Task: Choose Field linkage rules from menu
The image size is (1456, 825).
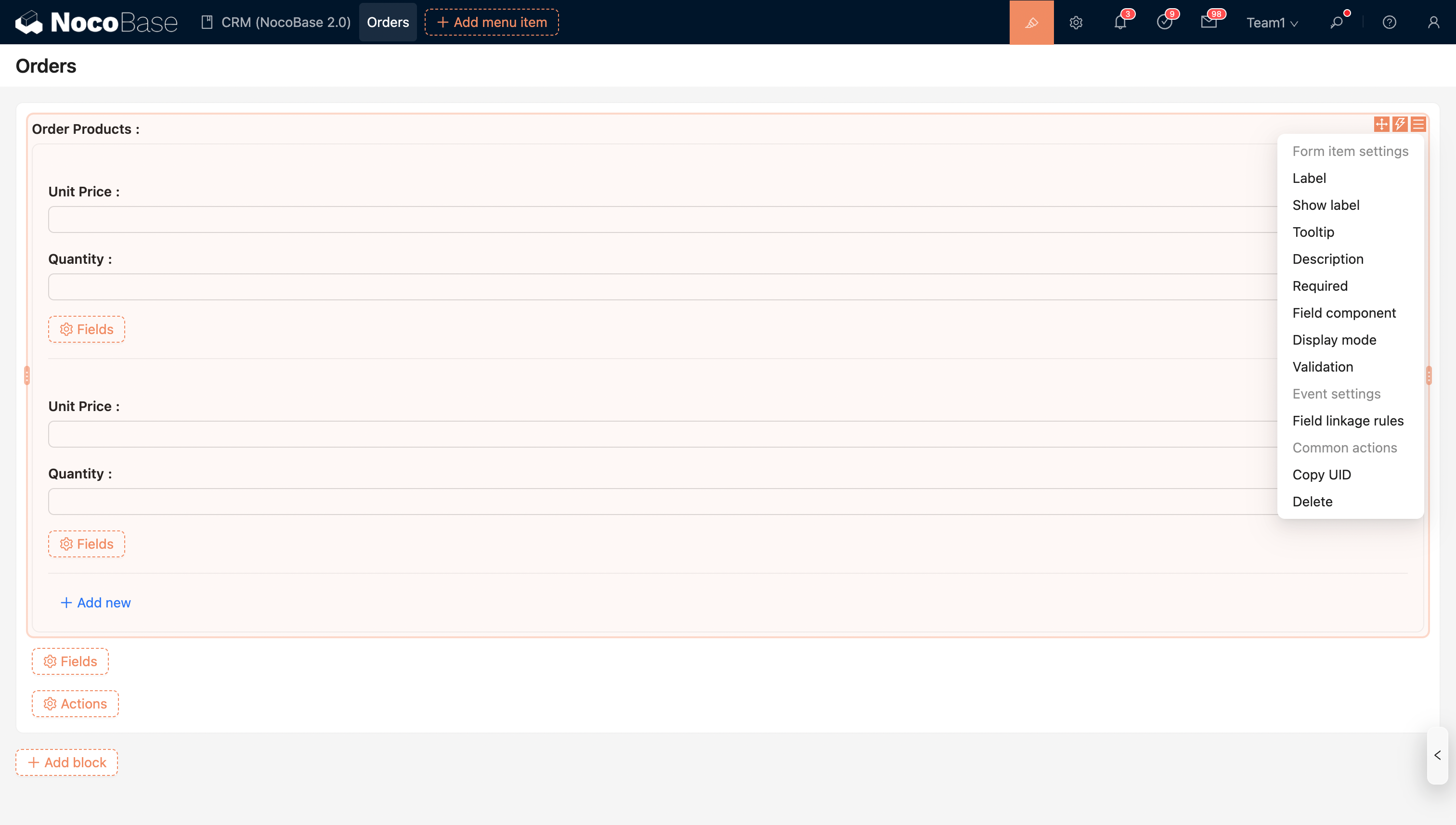Action: [1348, 420]
